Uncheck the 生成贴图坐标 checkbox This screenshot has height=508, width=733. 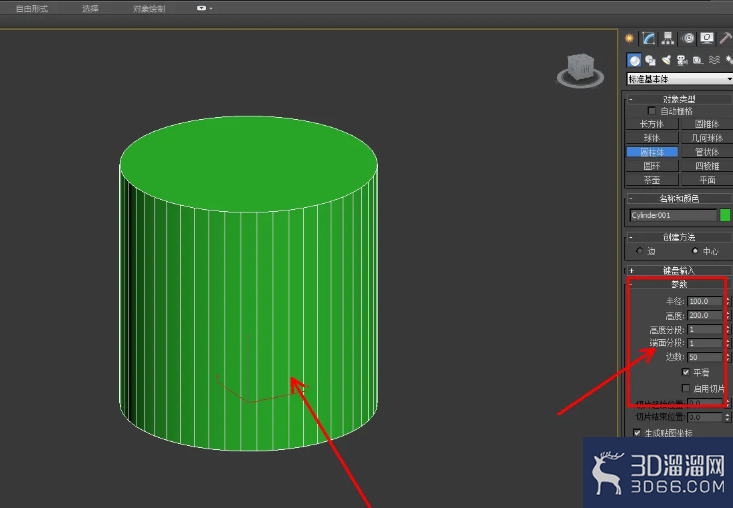click(637, 433)
